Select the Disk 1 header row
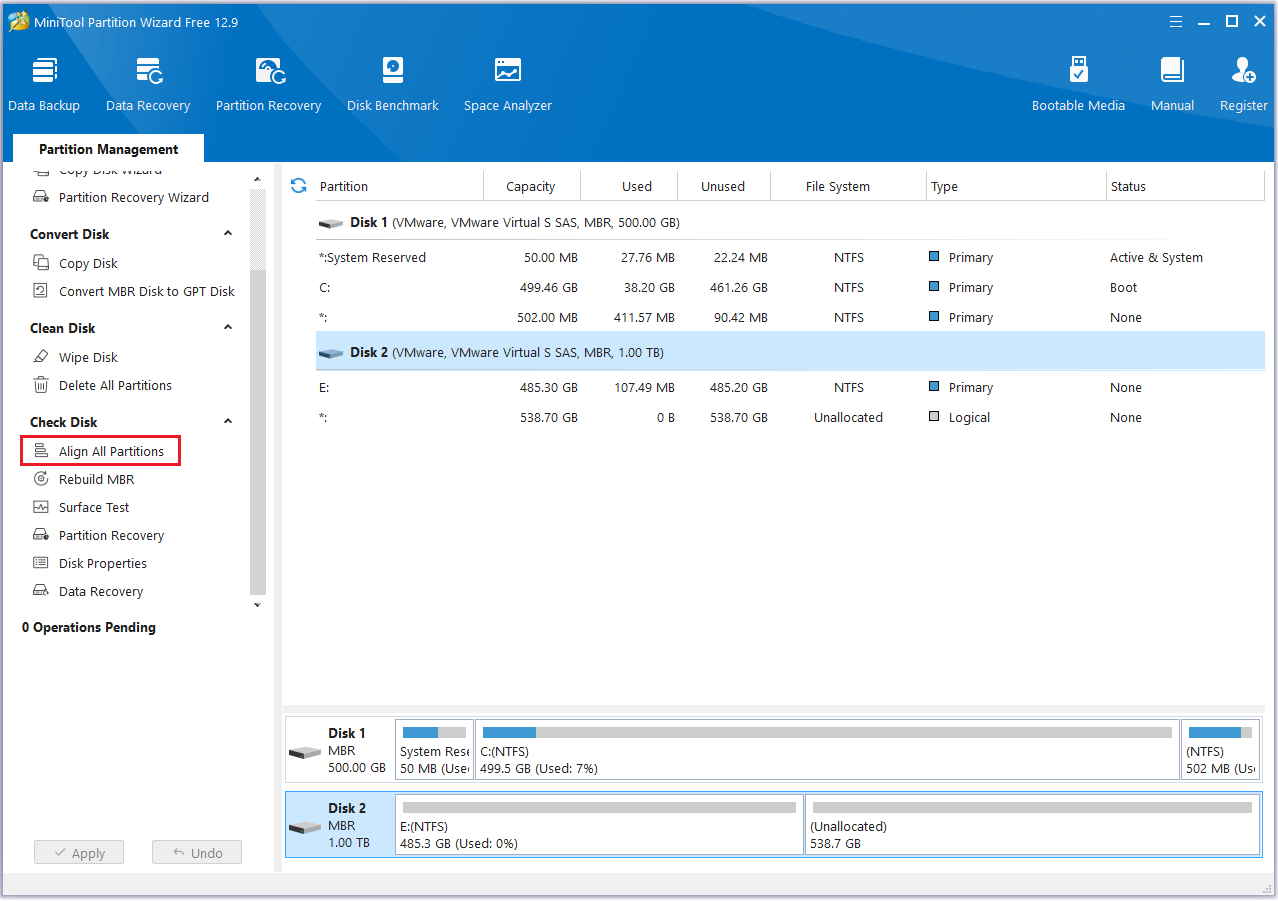The width and height of the screenshot is (1278, 901). [x=790, y=222]
